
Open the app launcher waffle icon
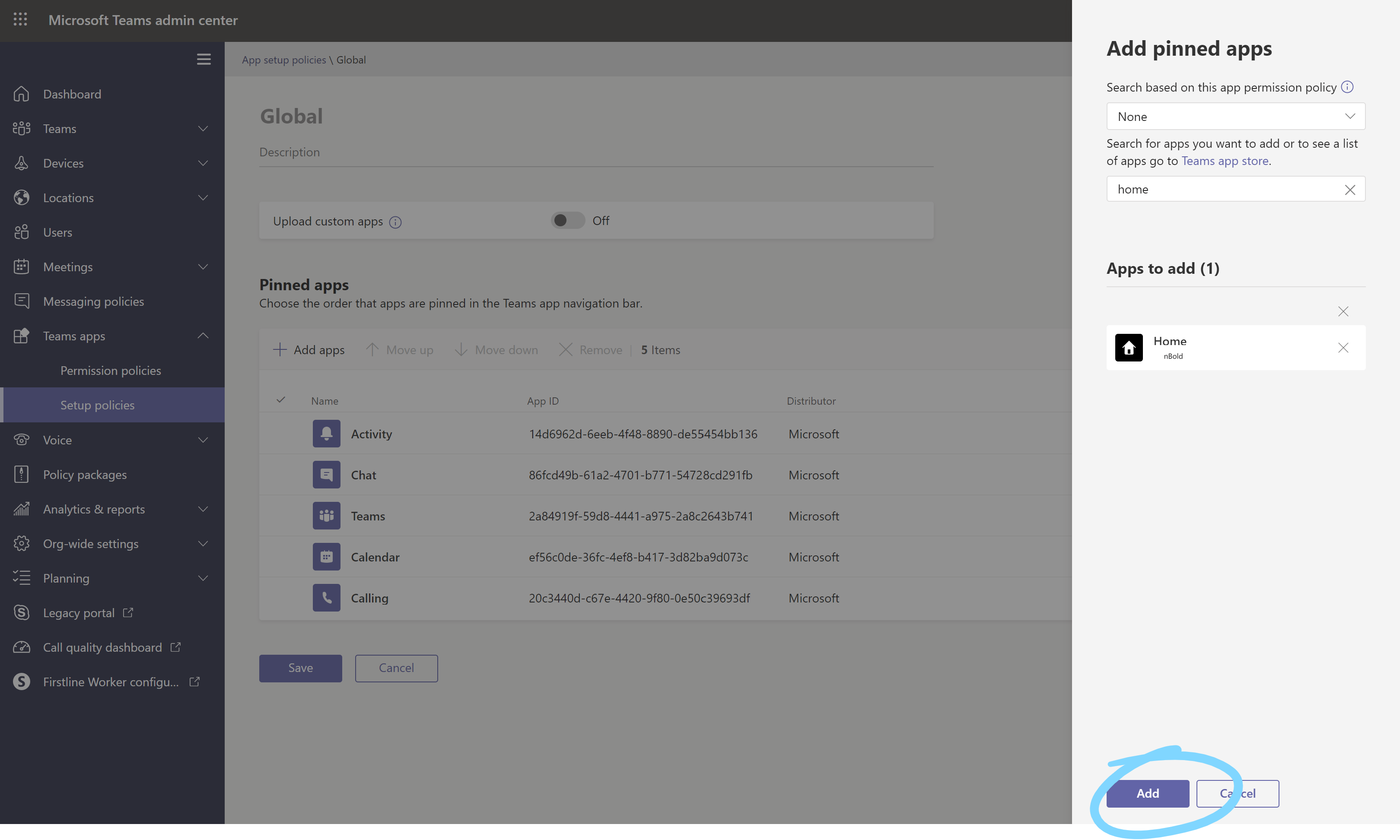(20, 20)
